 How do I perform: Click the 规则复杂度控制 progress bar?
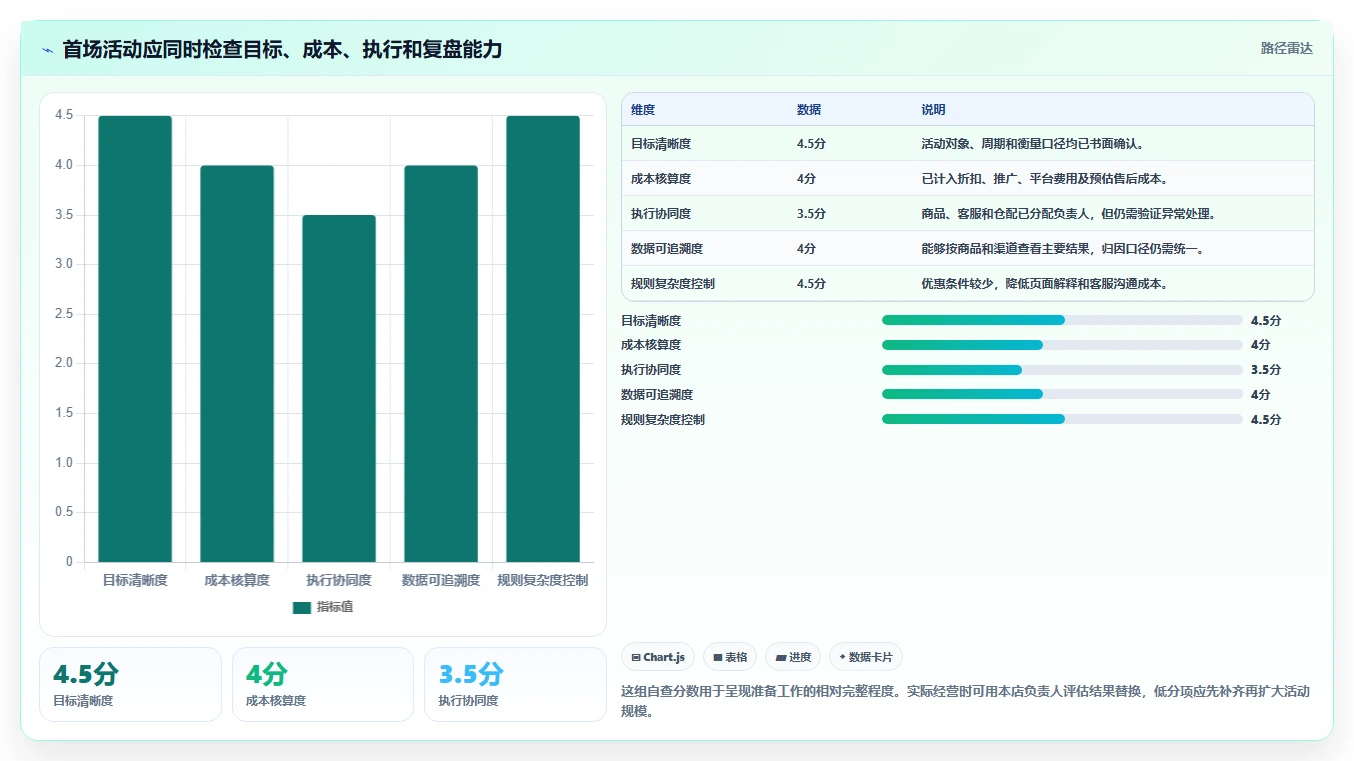[1062, 420]
